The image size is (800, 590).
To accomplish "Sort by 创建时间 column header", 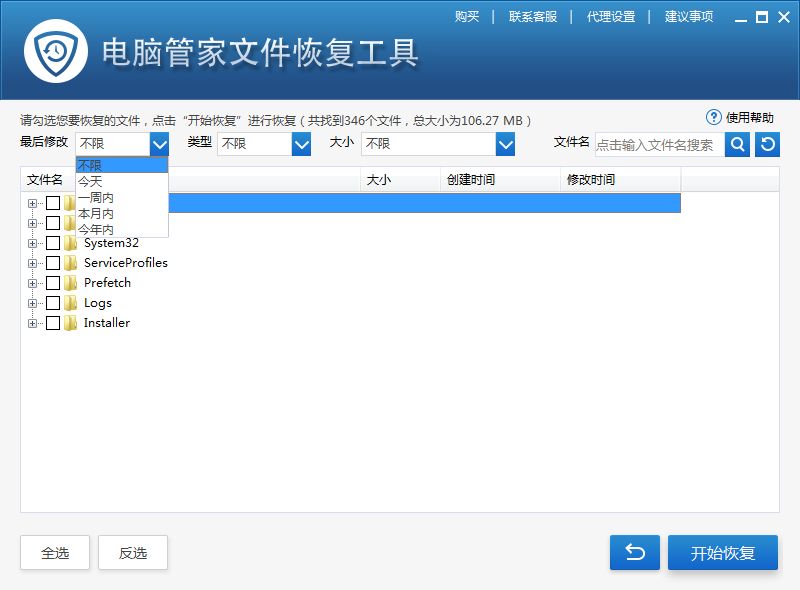I will [x=501, y=180].
